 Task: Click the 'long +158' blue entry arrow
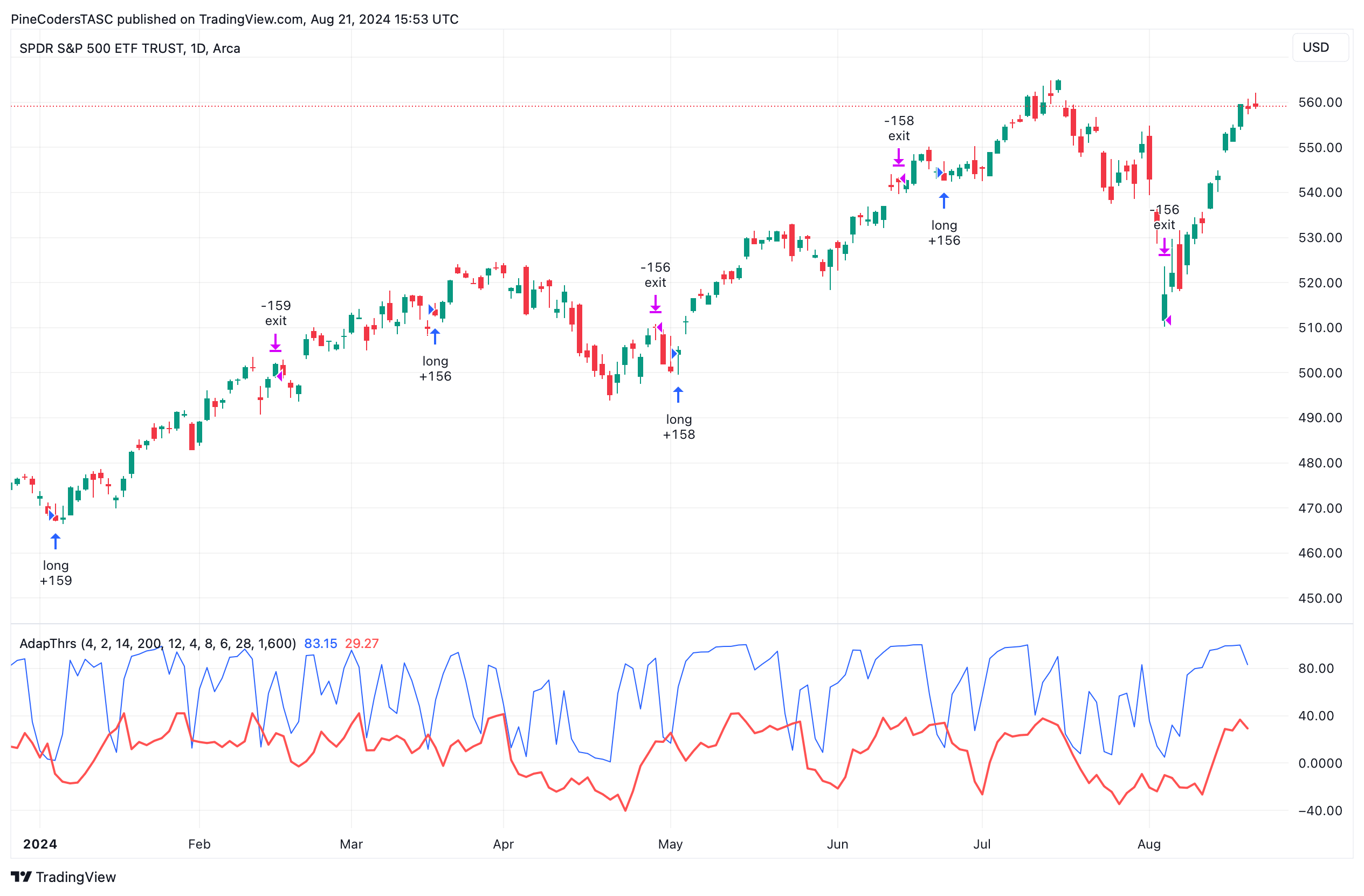pyautogui.click(x=678, y=395)
